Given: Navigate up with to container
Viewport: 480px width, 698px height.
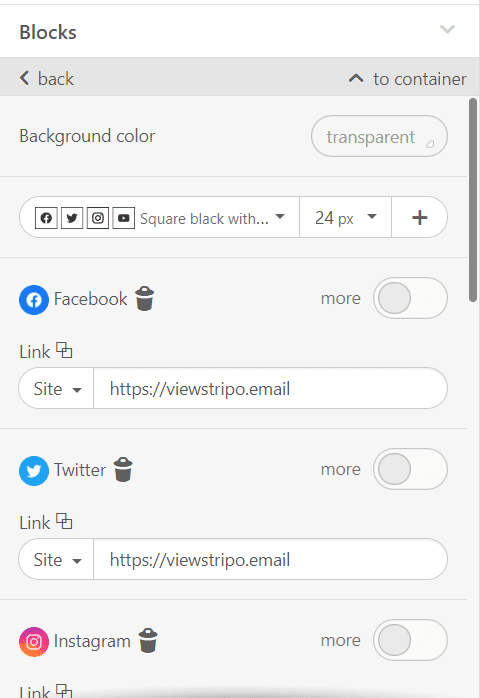Looking at the screenshot, I should click(407, 79).
